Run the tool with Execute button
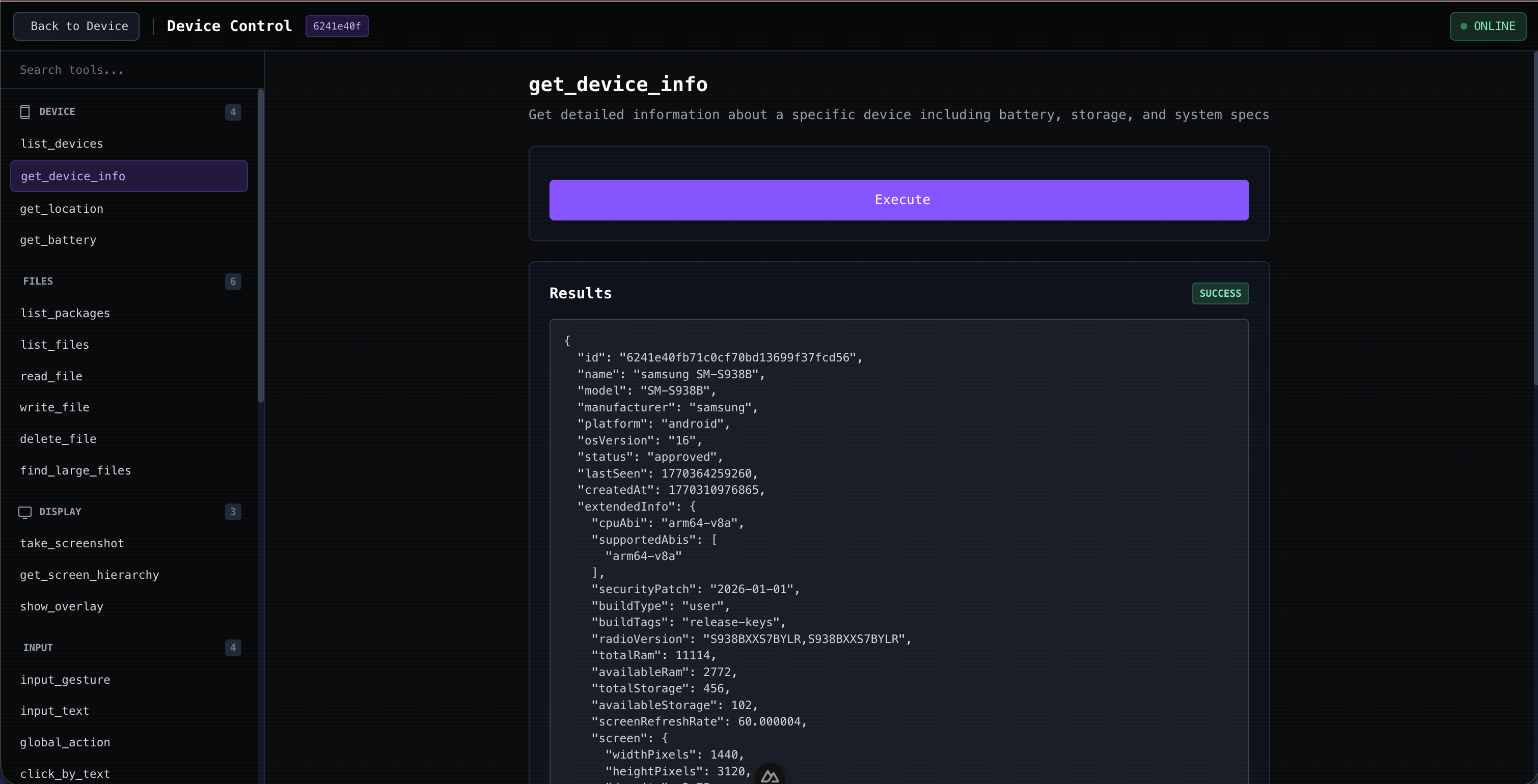This screenshot has width=1538, height=784. tap(899, 200)
